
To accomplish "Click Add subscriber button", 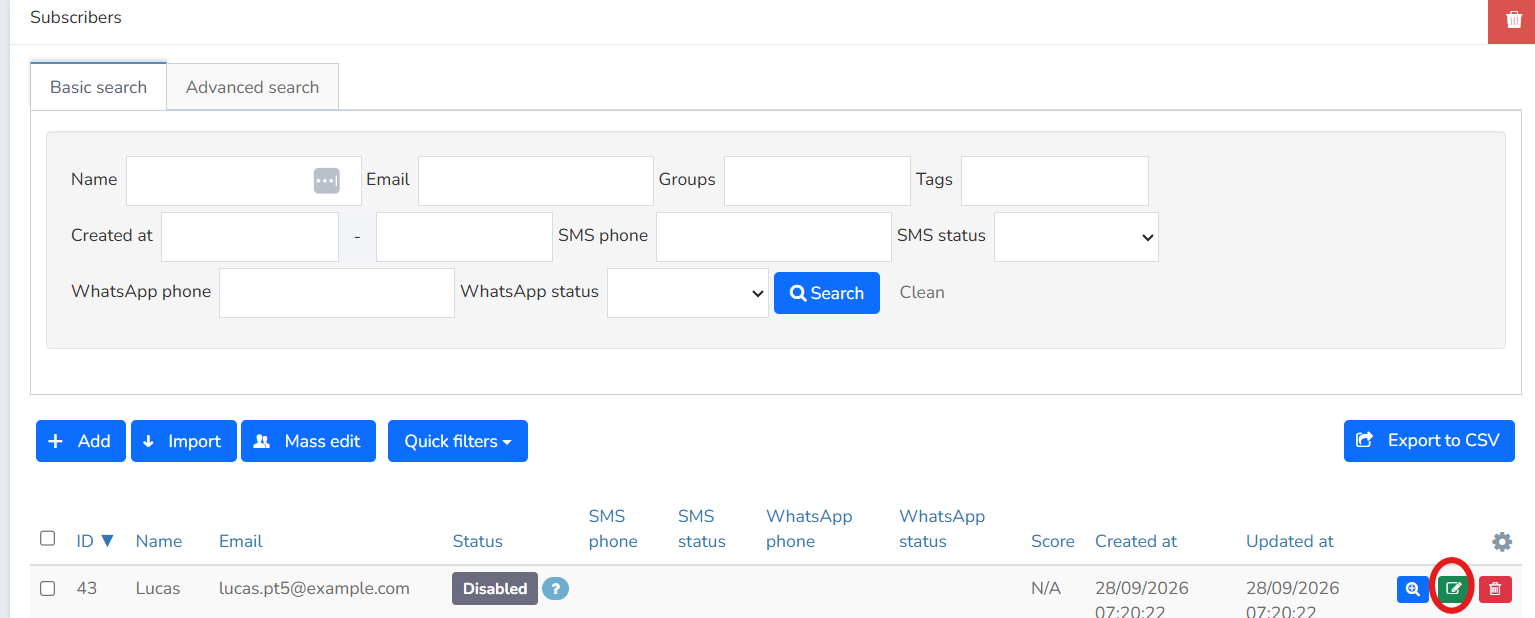I will 81,441.
